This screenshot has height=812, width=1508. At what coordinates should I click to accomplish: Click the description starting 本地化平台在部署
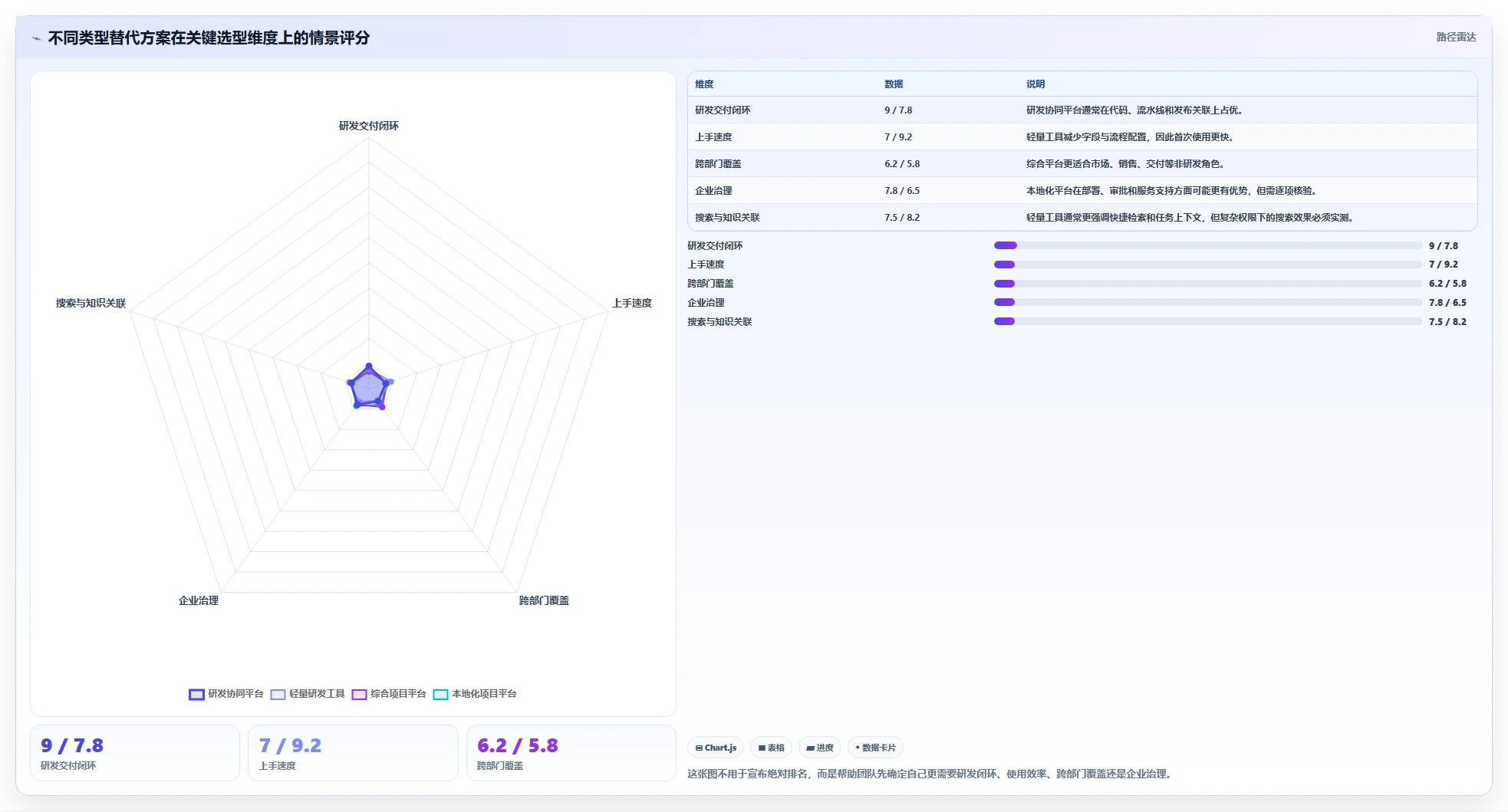tap(1171, 191)
